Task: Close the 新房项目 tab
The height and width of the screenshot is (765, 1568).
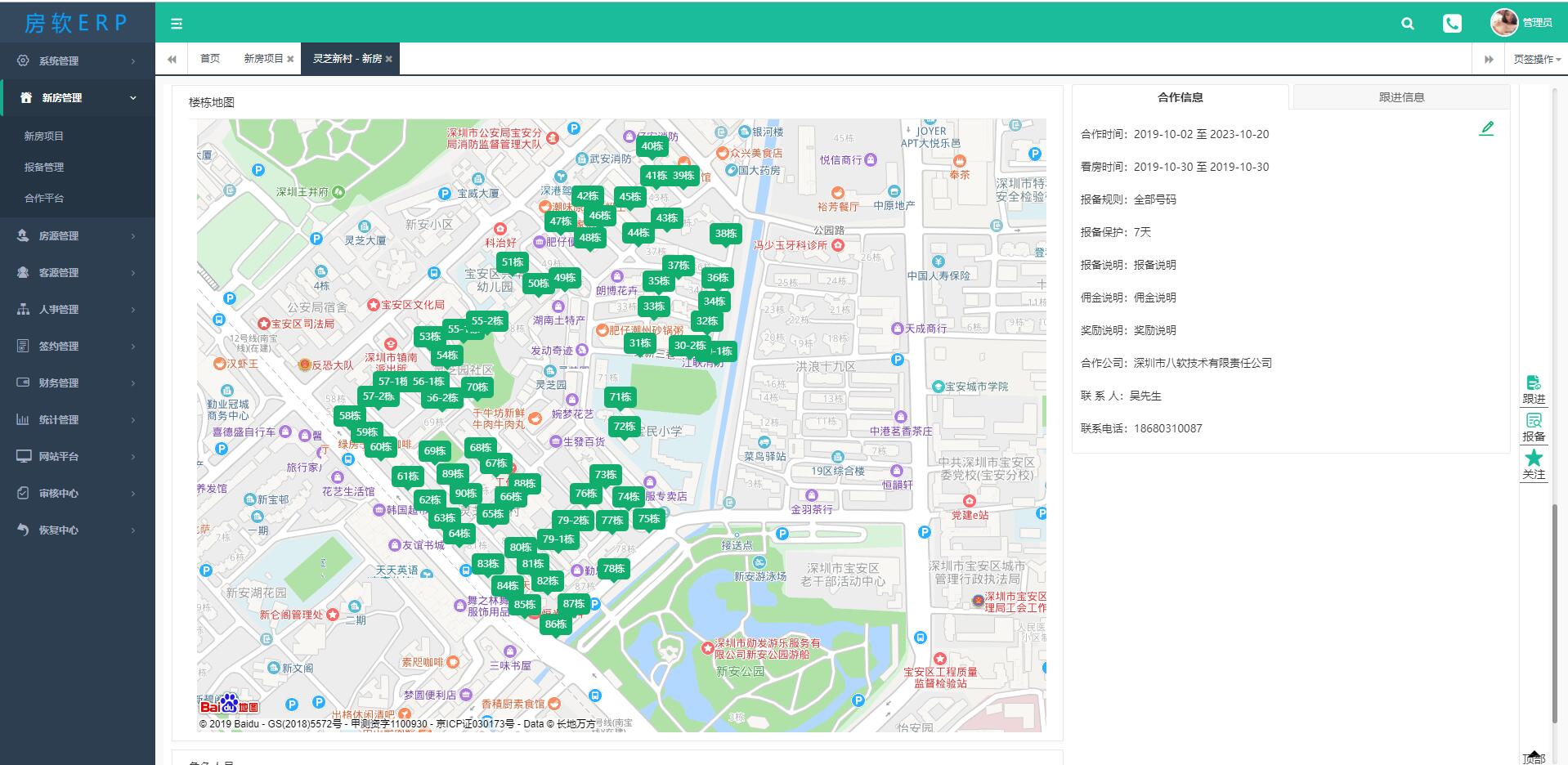Action: point(290,59)
